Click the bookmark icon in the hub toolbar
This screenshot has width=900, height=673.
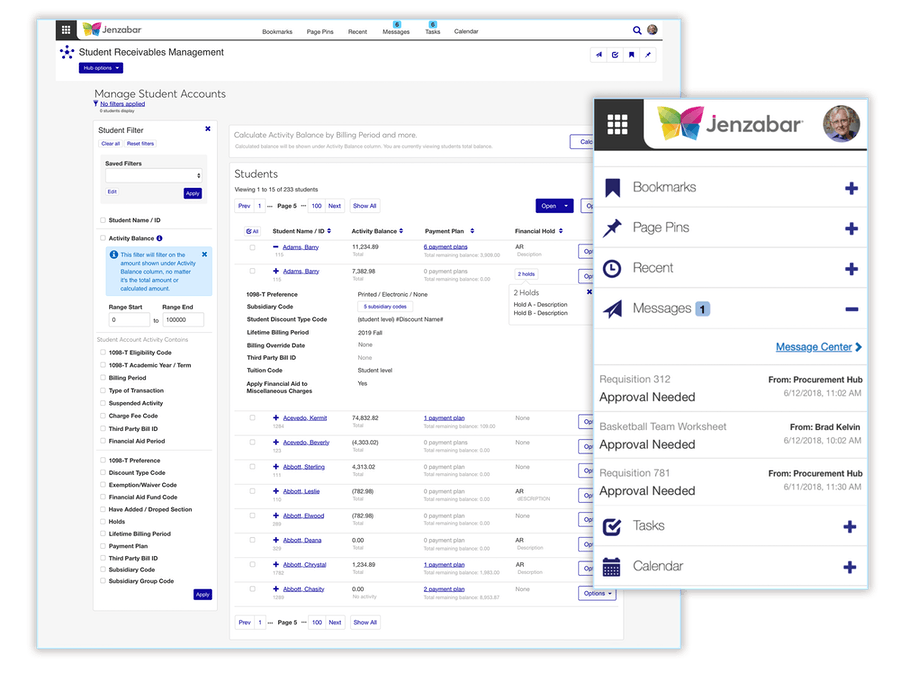631,55
